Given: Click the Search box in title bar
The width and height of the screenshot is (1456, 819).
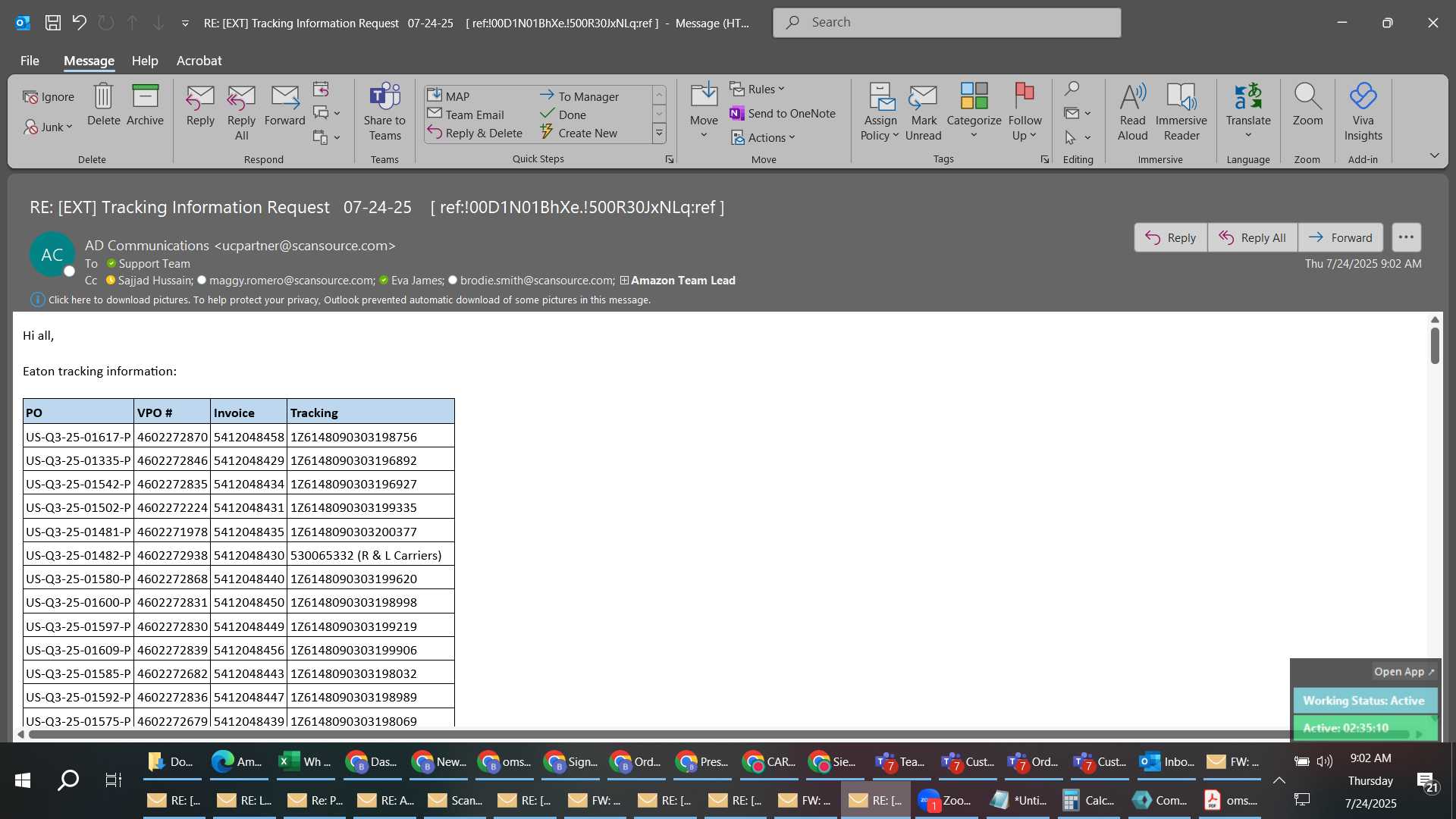Looking at the screenshot, I should coord(946,23).
